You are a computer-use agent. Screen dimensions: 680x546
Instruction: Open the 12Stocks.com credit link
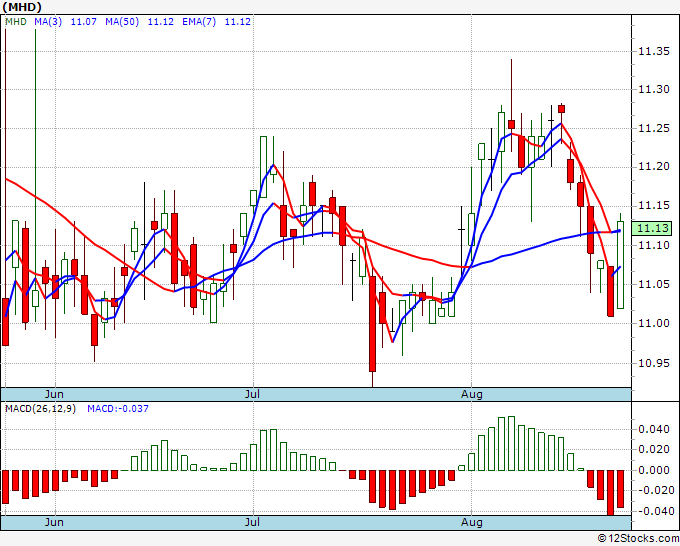[638, 539]
